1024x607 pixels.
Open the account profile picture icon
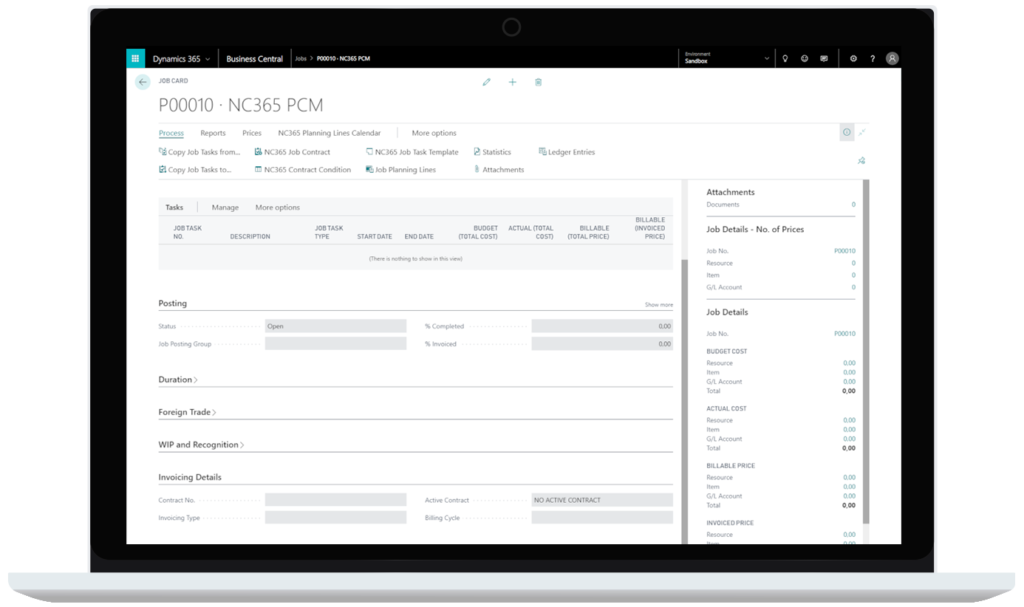893,58
